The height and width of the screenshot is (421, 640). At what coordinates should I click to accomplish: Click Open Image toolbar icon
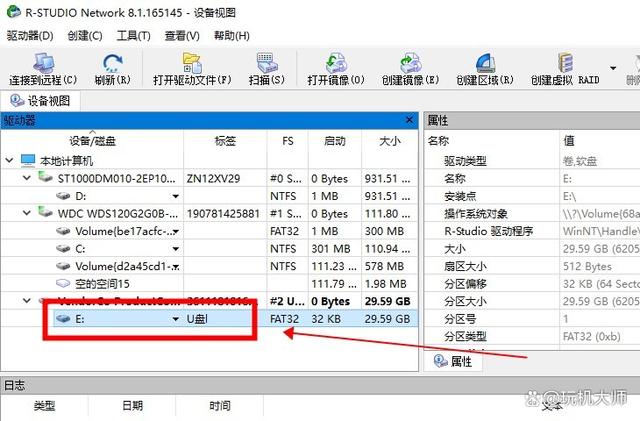[336, 69]
